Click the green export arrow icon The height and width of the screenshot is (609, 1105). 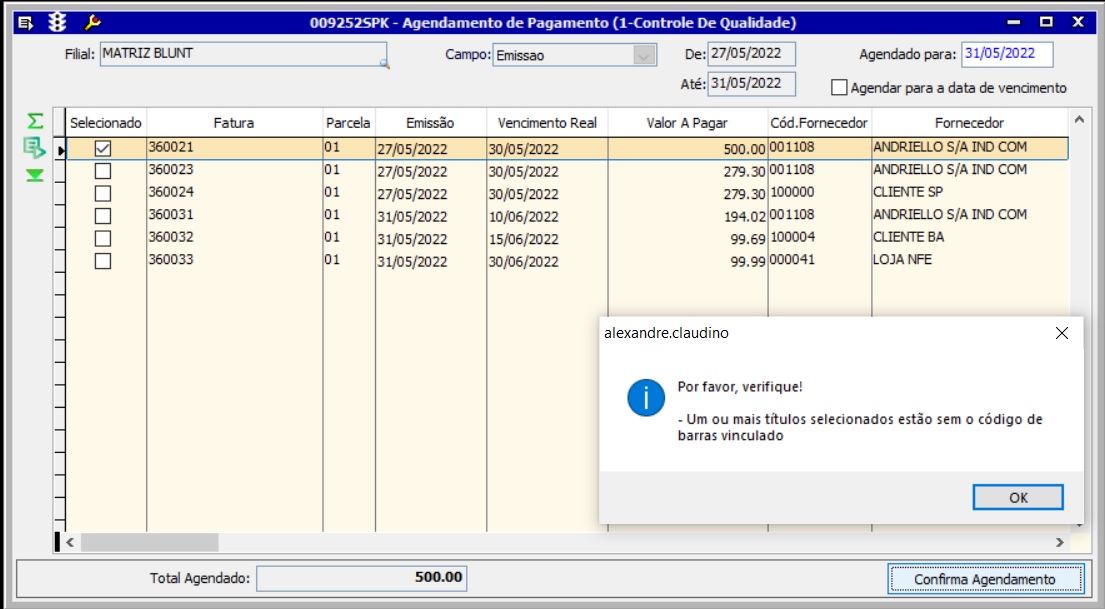click(35, 148)
